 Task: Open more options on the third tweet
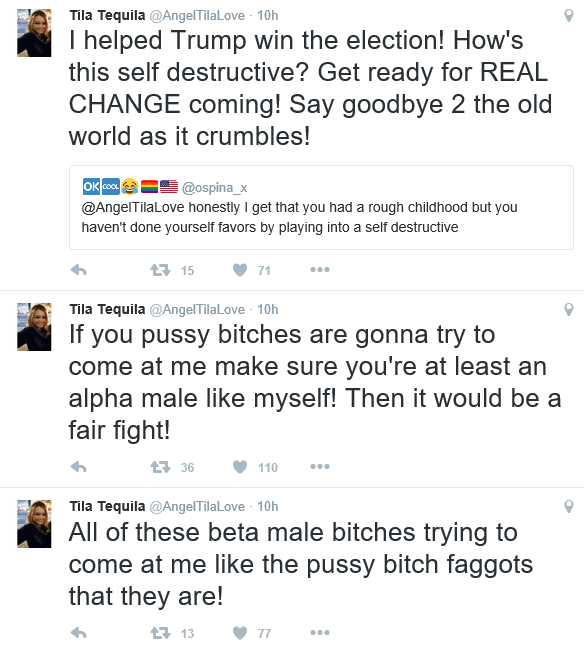tap(320, 633)
